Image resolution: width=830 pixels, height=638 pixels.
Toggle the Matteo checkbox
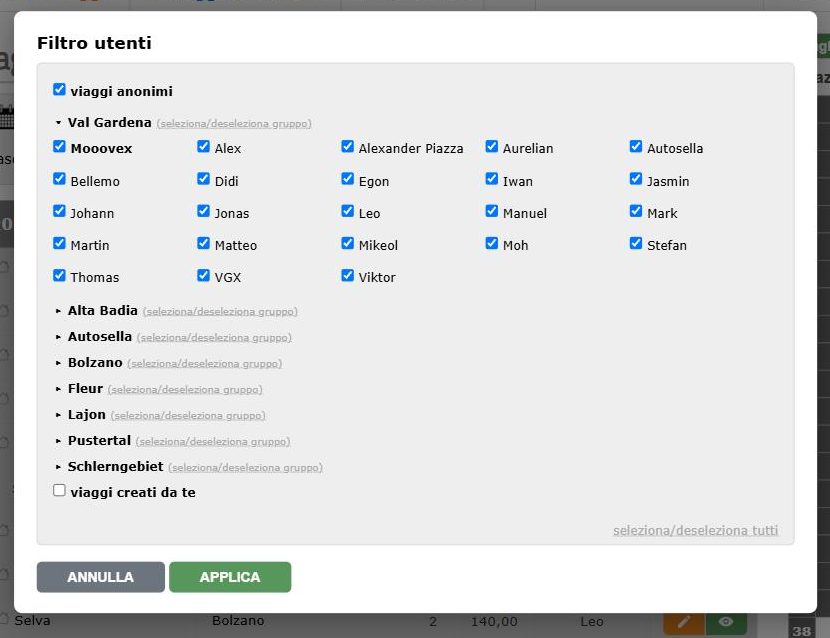coord(203,244)
